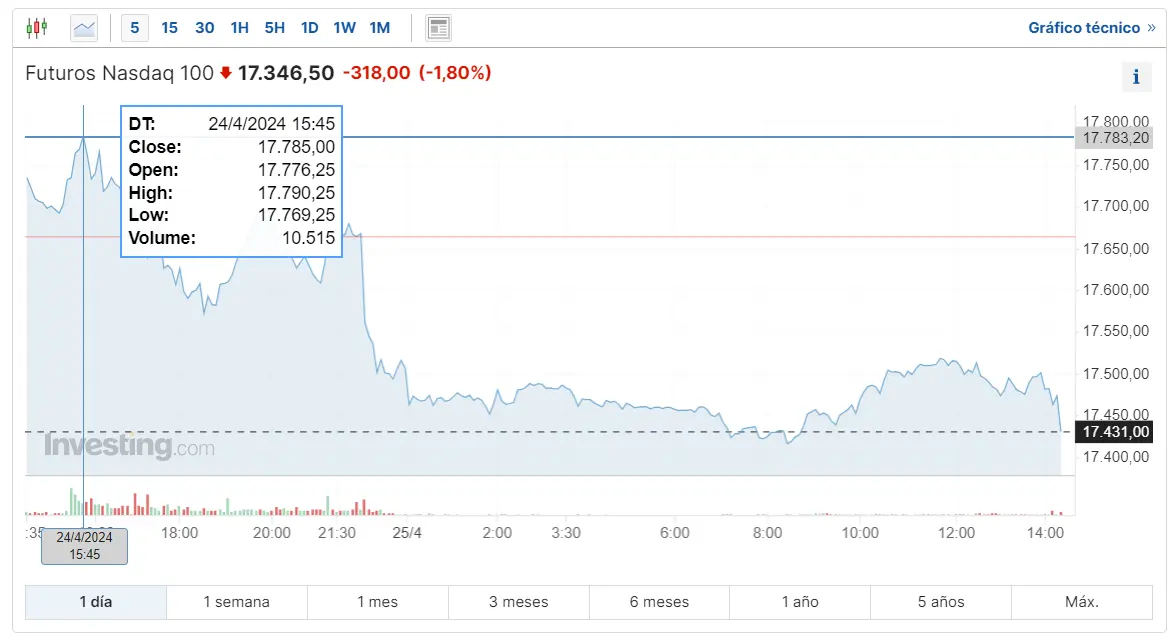The height and width of the screenshot is (633, 1176).
Task: Switch to the Máx. range
Action: (1083, 602)
